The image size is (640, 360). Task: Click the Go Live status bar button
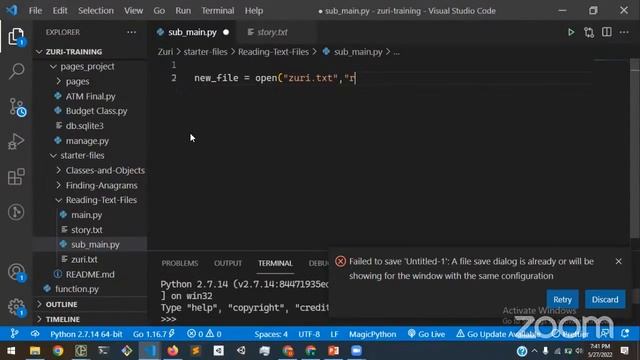[426, 334]
